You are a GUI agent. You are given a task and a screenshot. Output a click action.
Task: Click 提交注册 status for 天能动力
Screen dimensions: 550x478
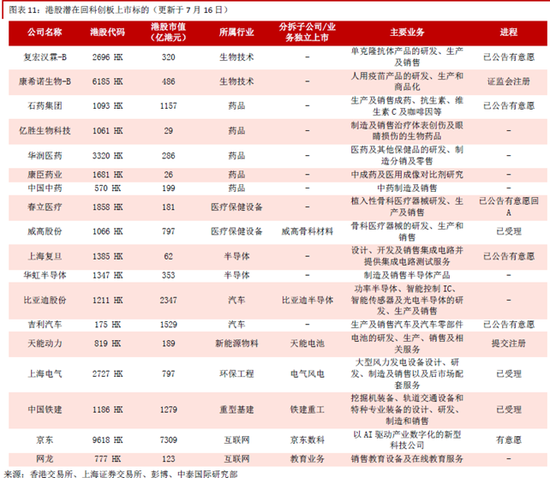click(x=509, y=343)
